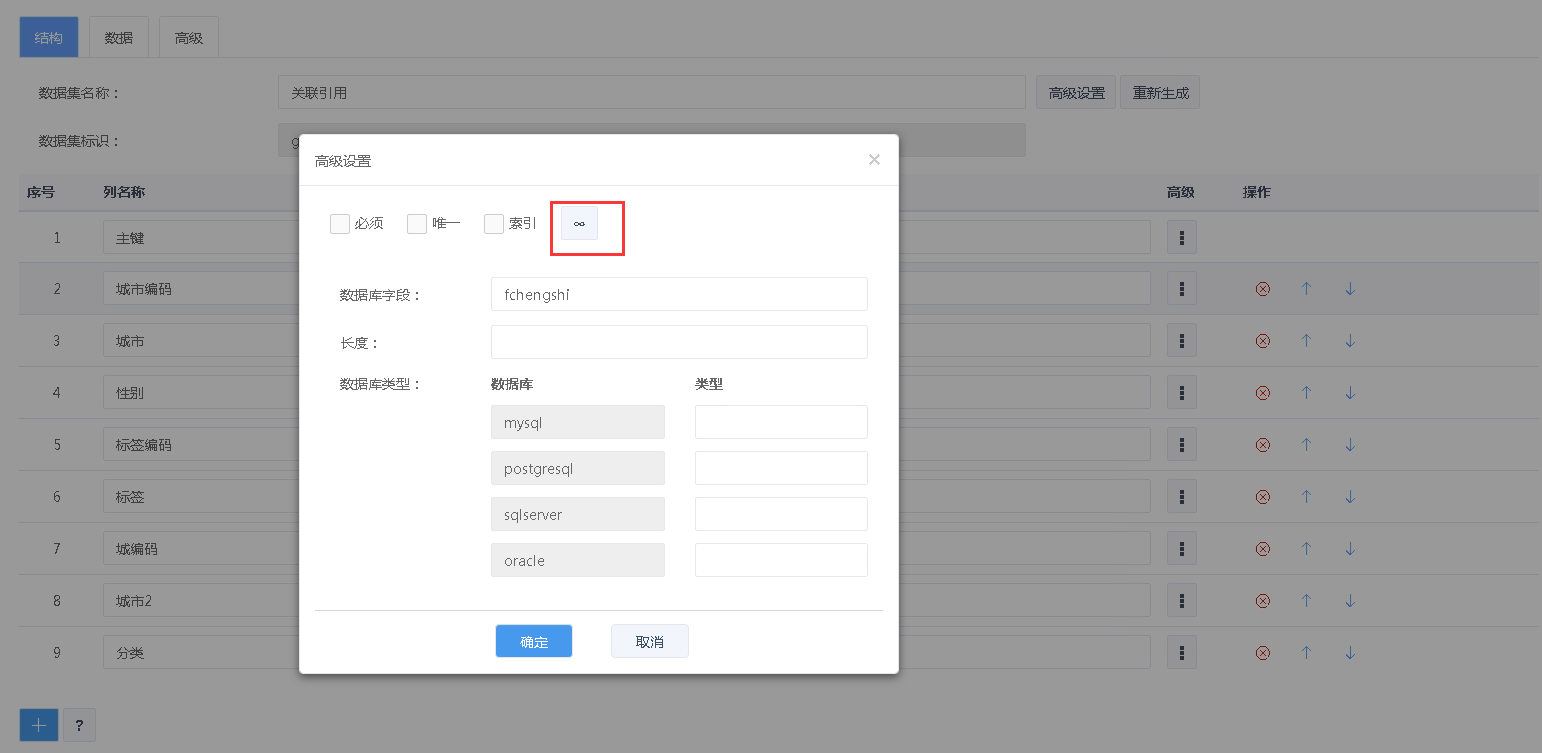Image resolution: width=1542 pixels, height=753 pixels.
Task: Open advanced menu for row 分类
Action: point(1181,653)
